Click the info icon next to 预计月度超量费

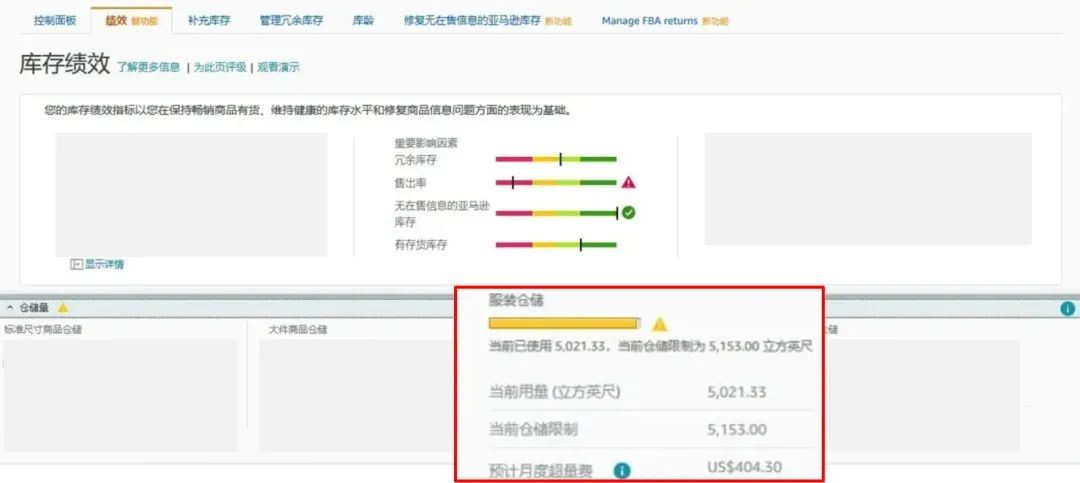621,471
